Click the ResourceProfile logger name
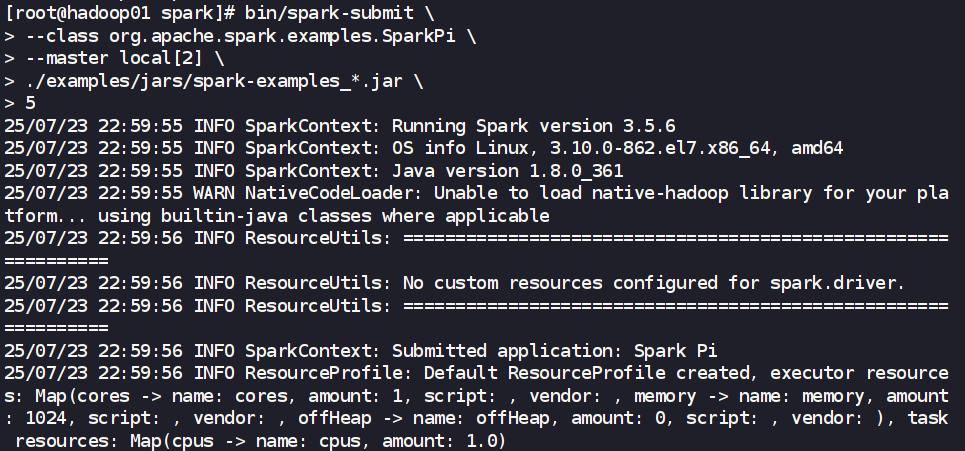This screenshot has width=965, height=451. coord(324,374)
